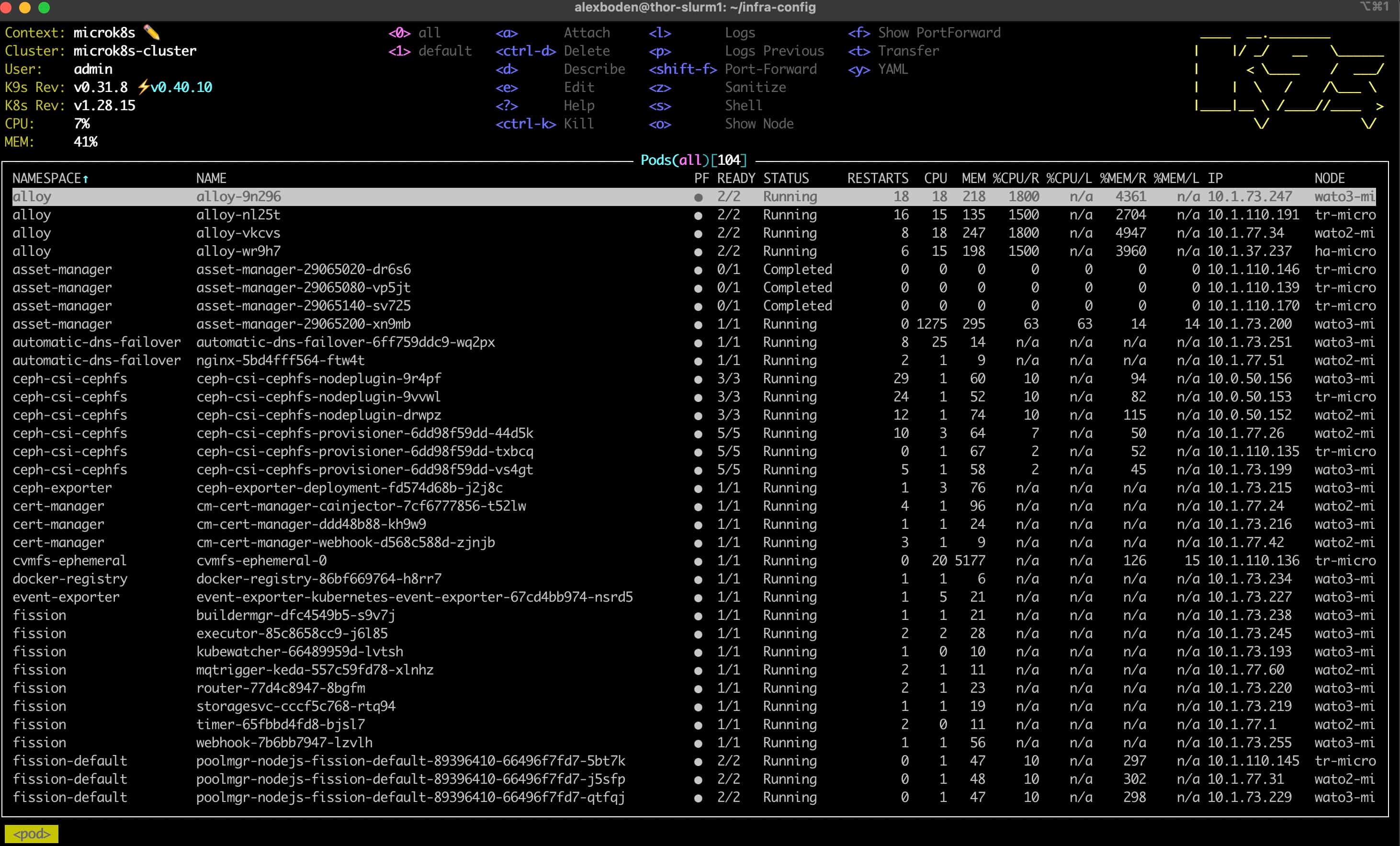The height and width of the screenshot is (846, 1400).
Task: Click the yellow <pod> breadcrumb
Action: pos(32,834)
